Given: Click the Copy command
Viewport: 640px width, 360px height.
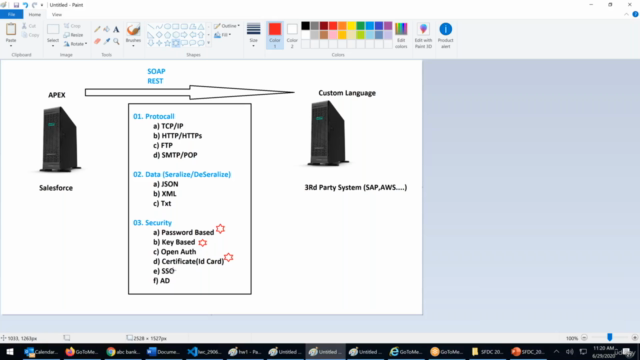Looking at the screenshot, I should click(31, 35).
